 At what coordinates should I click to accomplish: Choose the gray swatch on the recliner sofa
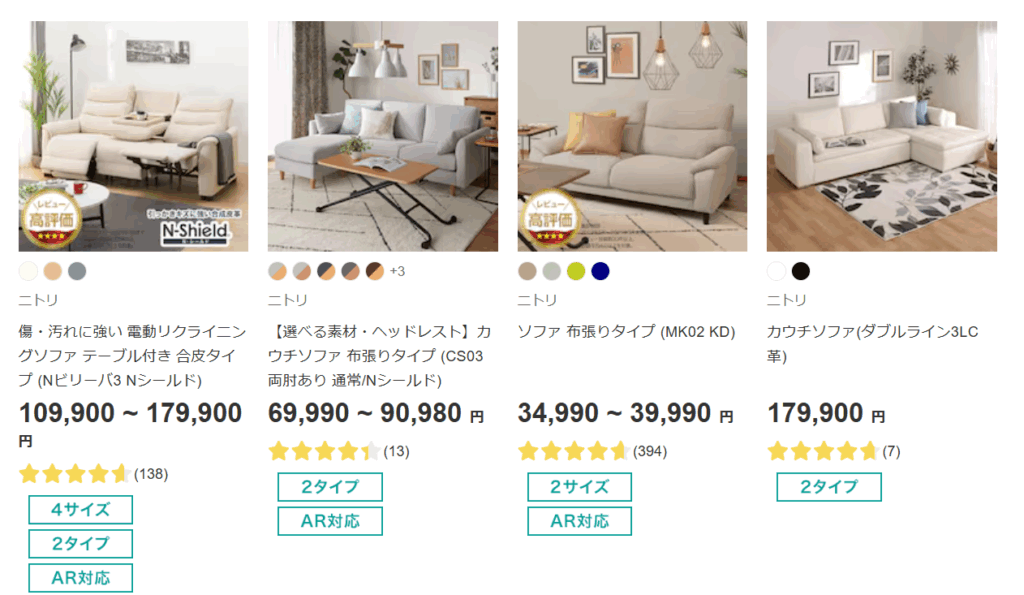point(78,271)
